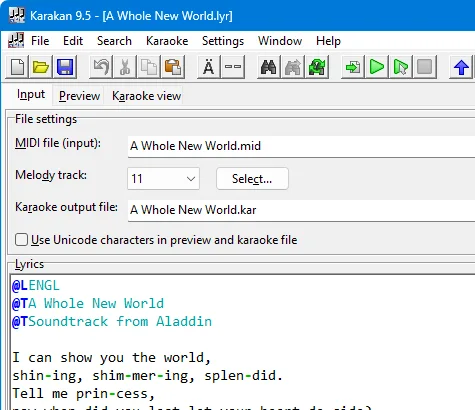475x410 pixels.
Task: Switch to the Karaoke view tab
Action: [146, 96]
